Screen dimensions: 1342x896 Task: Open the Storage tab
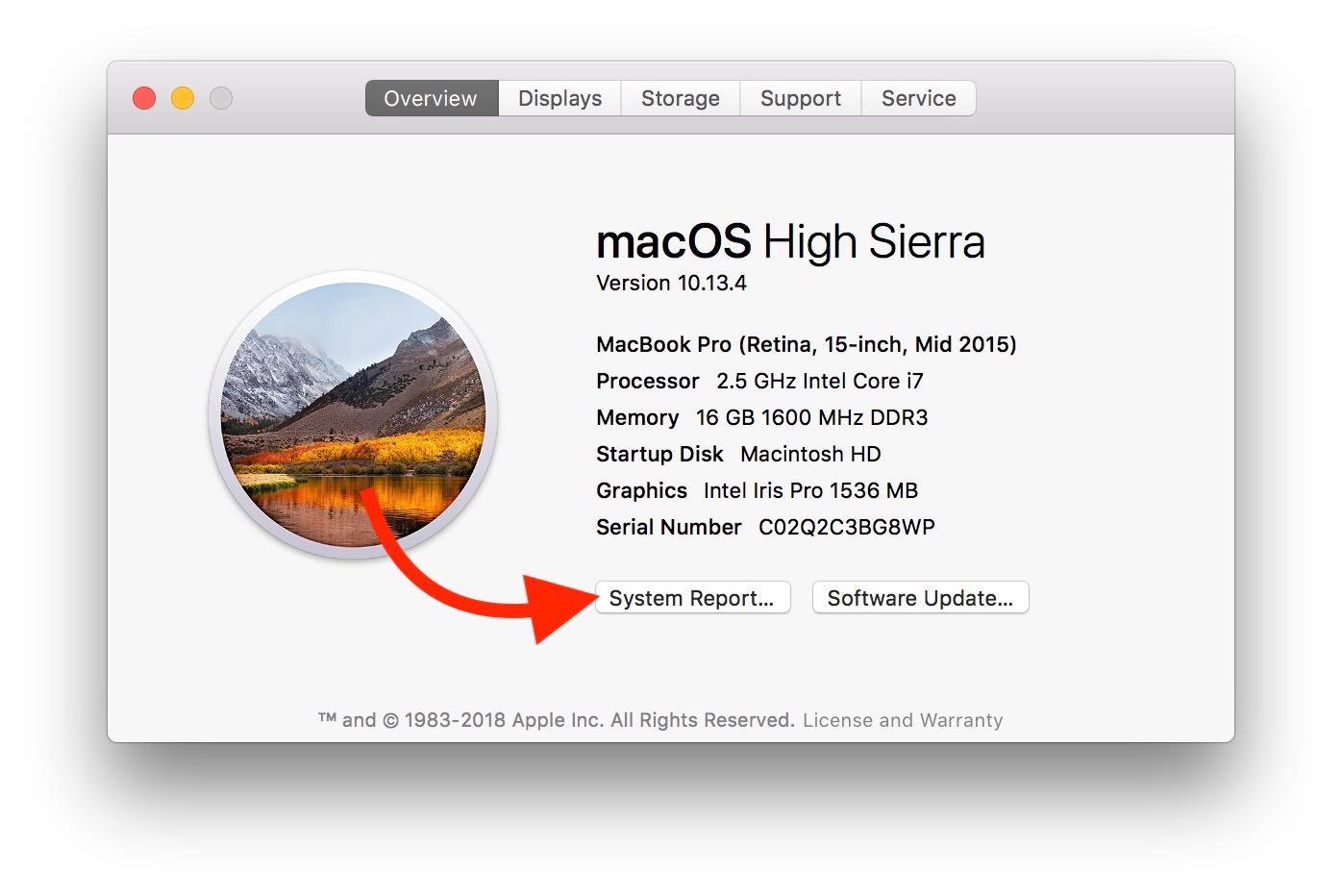click(680, 97)
